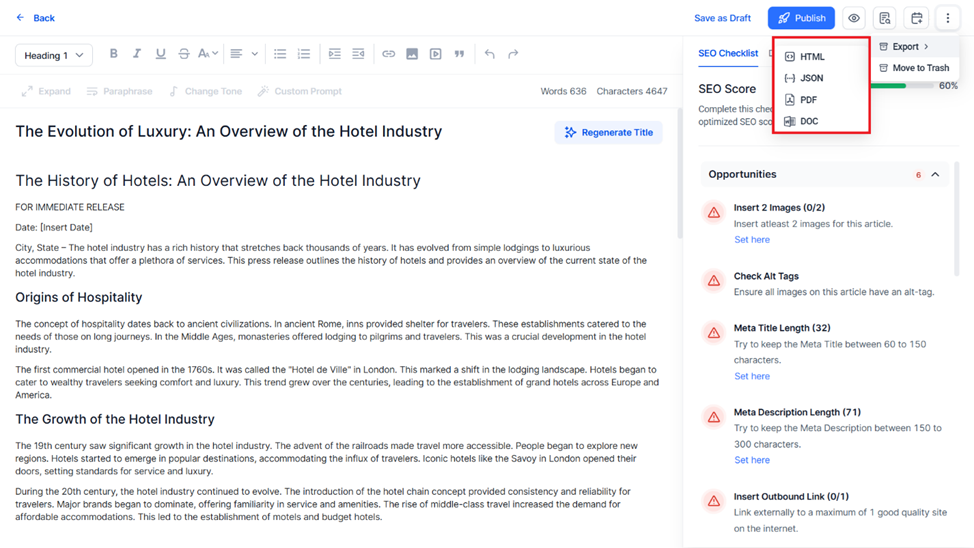Image resolution: width=974 pixels, height=548 pixels.
Task: Open the Heading 1 style dropdown
Action: coord(54,55)
